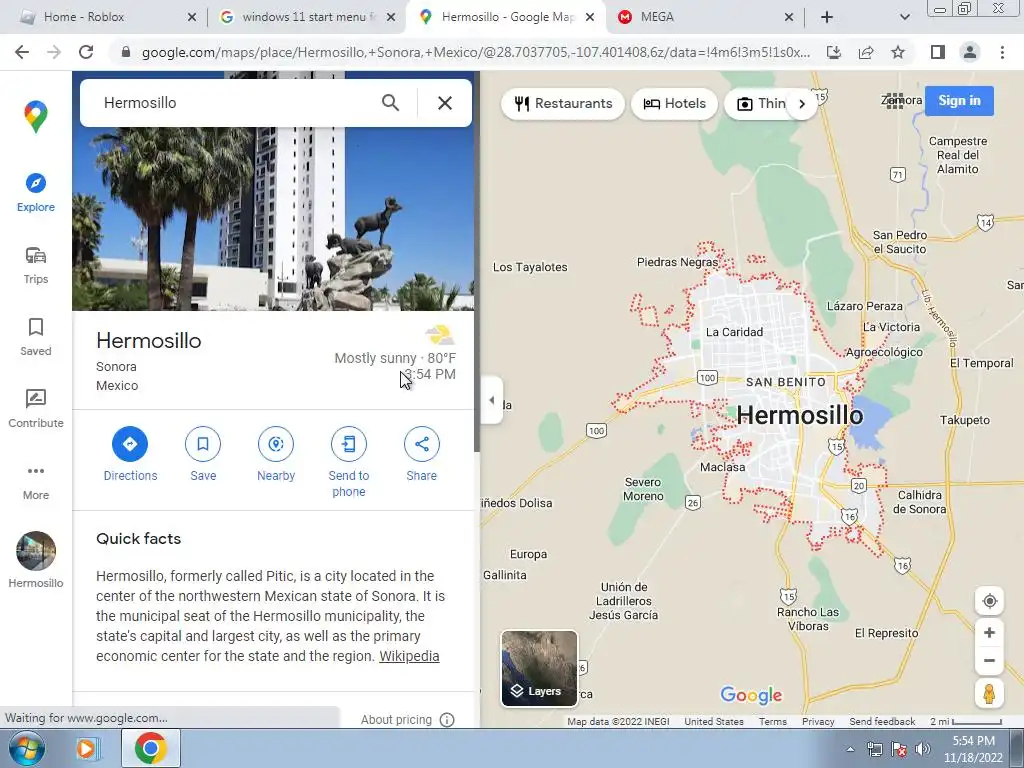Open a new browser tab

tap(827, 17)
